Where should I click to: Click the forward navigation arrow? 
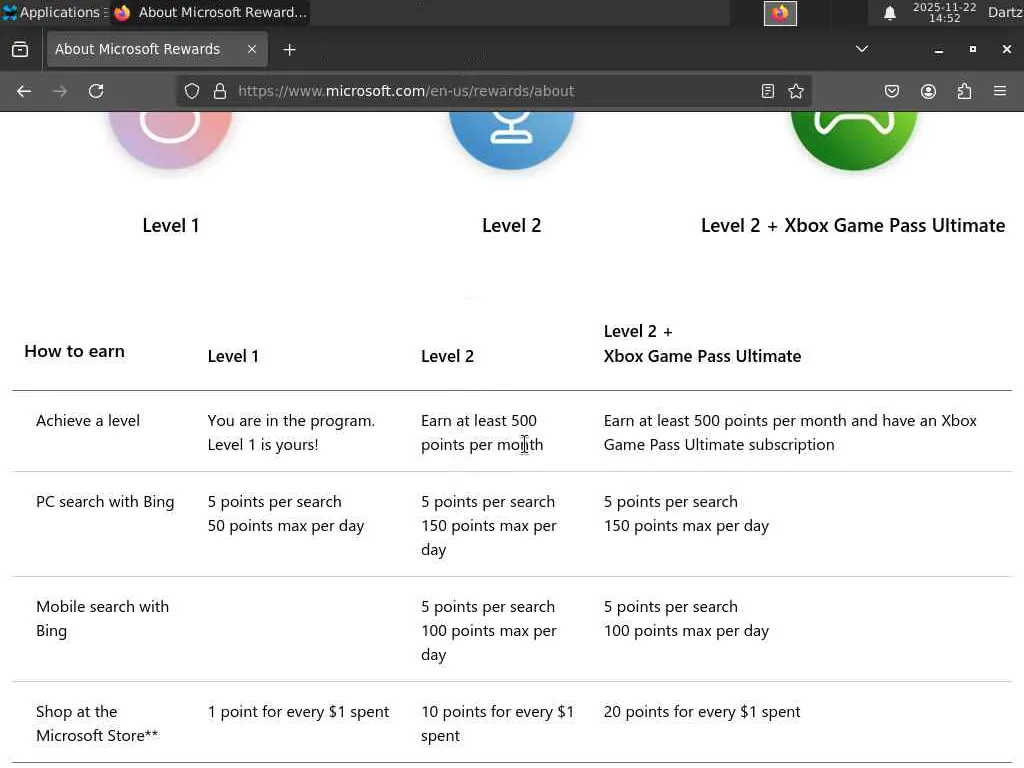click(60, 91)
